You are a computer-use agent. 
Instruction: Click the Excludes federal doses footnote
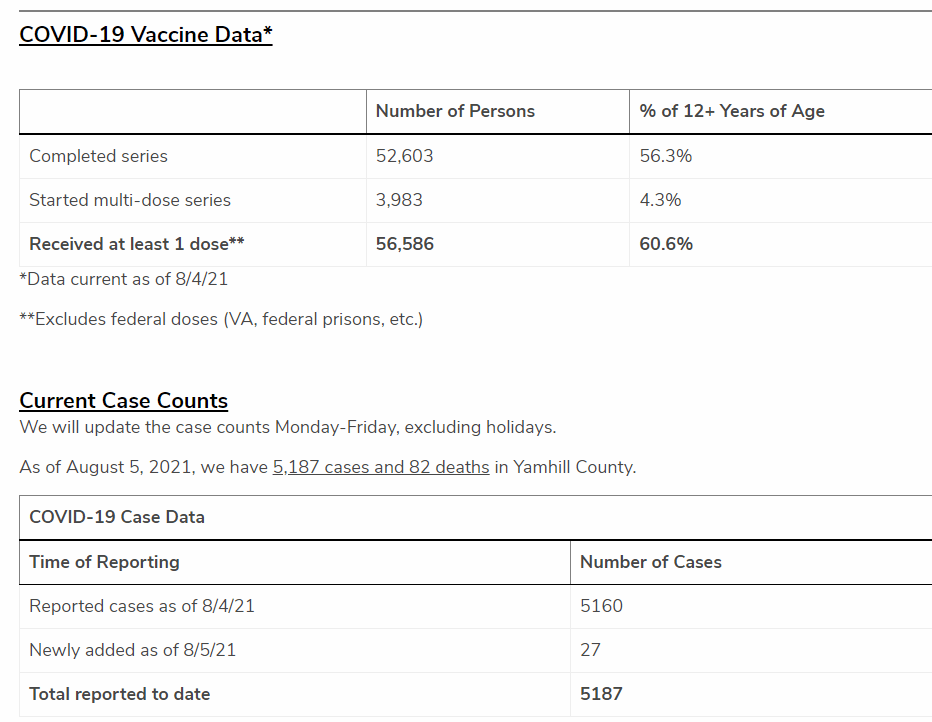[221, 320]
